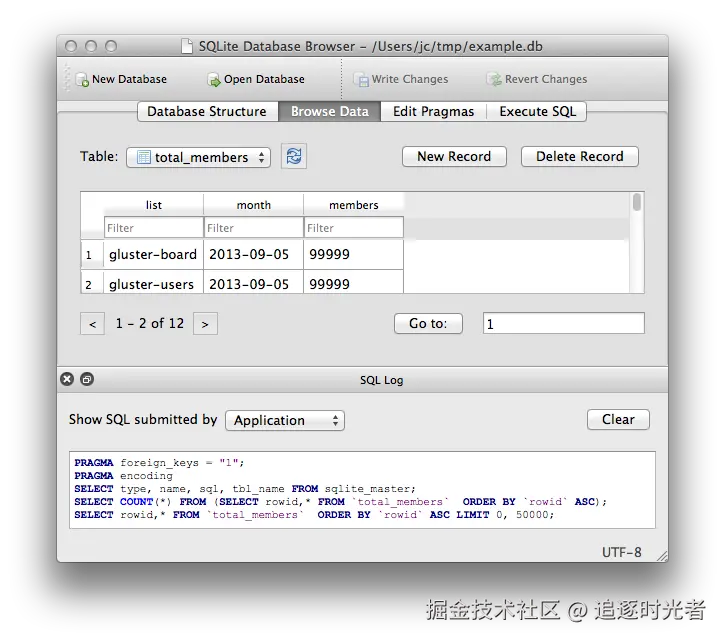Click the New Database toolbar icon
The image size is (725, 641).
pyautogui.click(x=82, y=80)
